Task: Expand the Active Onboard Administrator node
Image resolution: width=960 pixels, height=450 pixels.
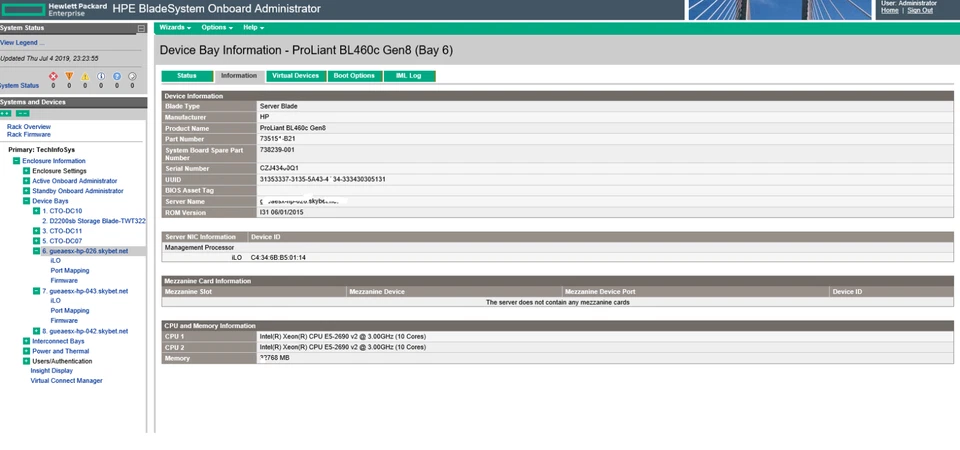Action: point(26,181)
